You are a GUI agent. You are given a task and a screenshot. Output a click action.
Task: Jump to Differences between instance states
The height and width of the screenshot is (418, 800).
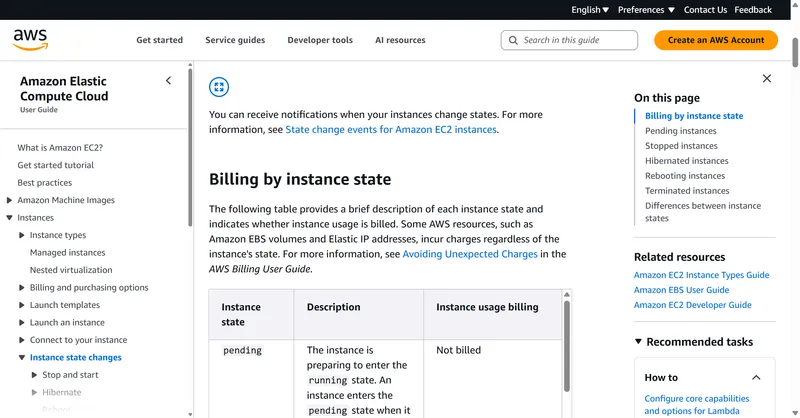point(703,212)
